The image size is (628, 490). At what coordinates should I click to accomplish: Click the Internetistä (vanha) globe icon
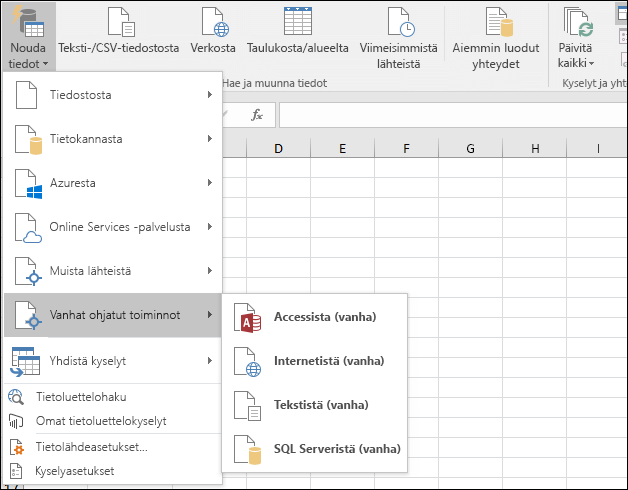248,362
